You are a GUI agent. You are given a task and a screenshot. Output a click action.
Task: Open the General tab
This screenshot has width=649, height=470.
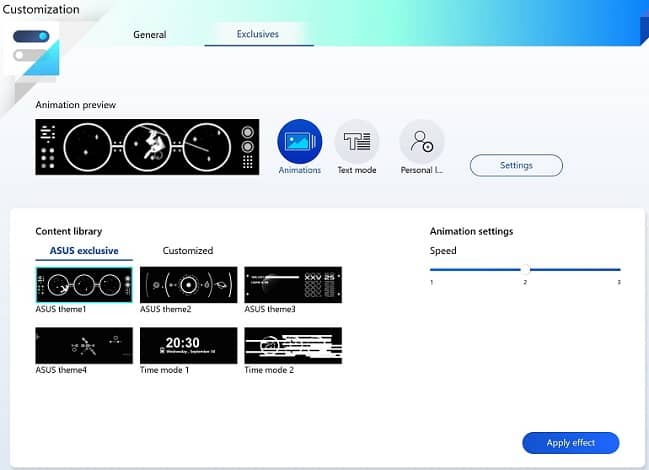tap(150, 35)
